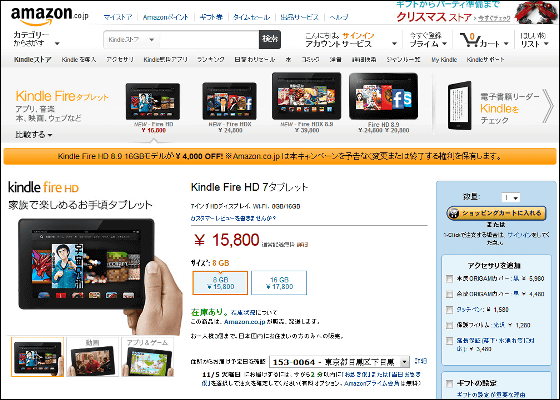Open the quantity dropdown

tap(511, 197)
